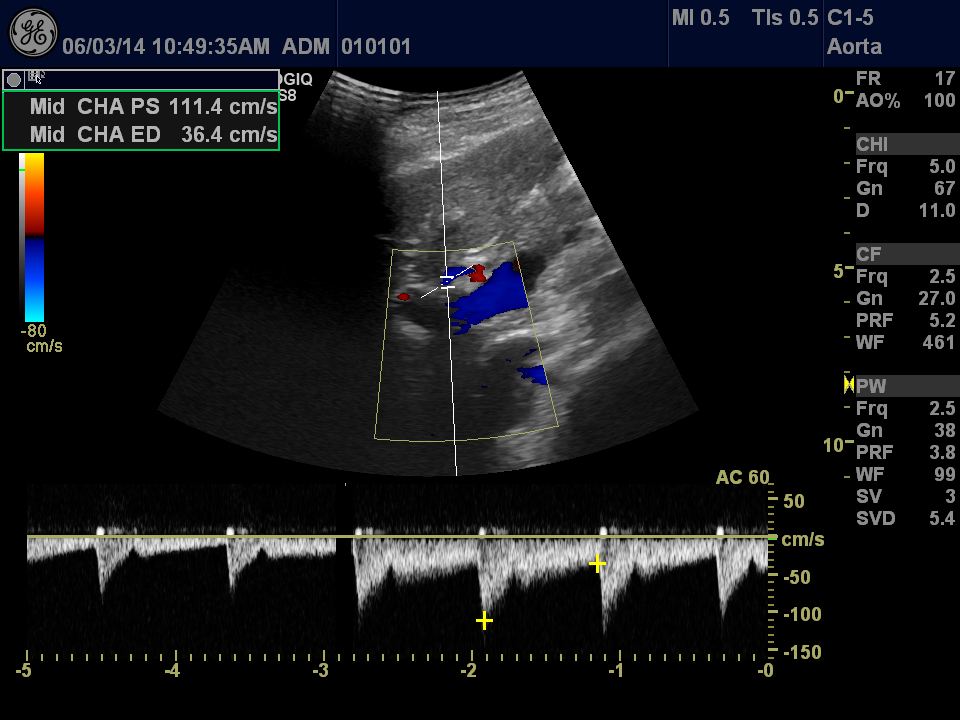This screenshot has width=960, height=720.
Task: Click the yellow end diastolic caliper cross
Action: point(597,564)
